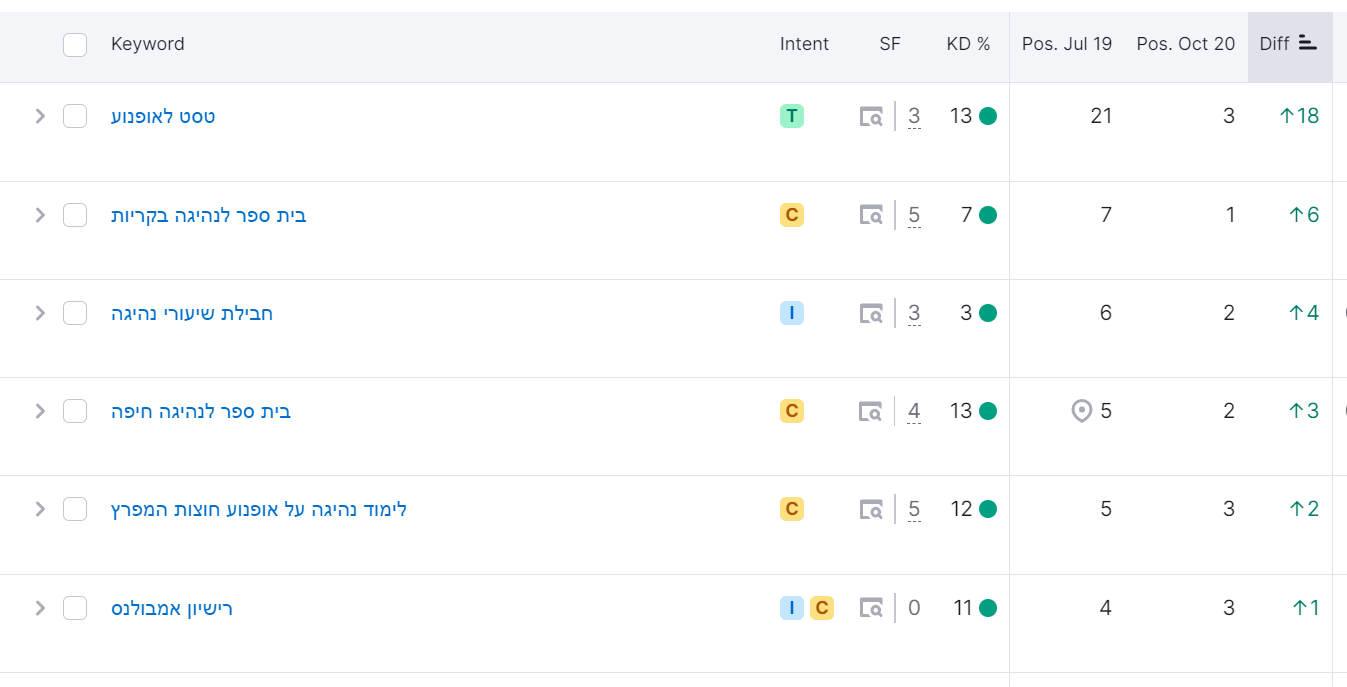Open keyword link חבילת שיעורי נהיגה

click(x=192, y=313)
